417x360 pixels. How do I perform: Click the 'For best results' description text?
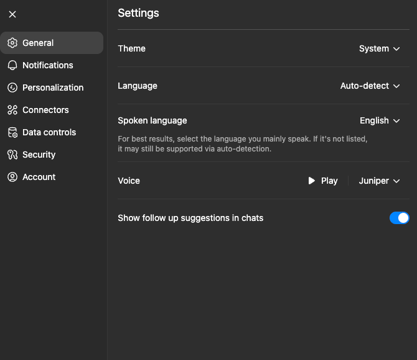[x=242, y=144]
